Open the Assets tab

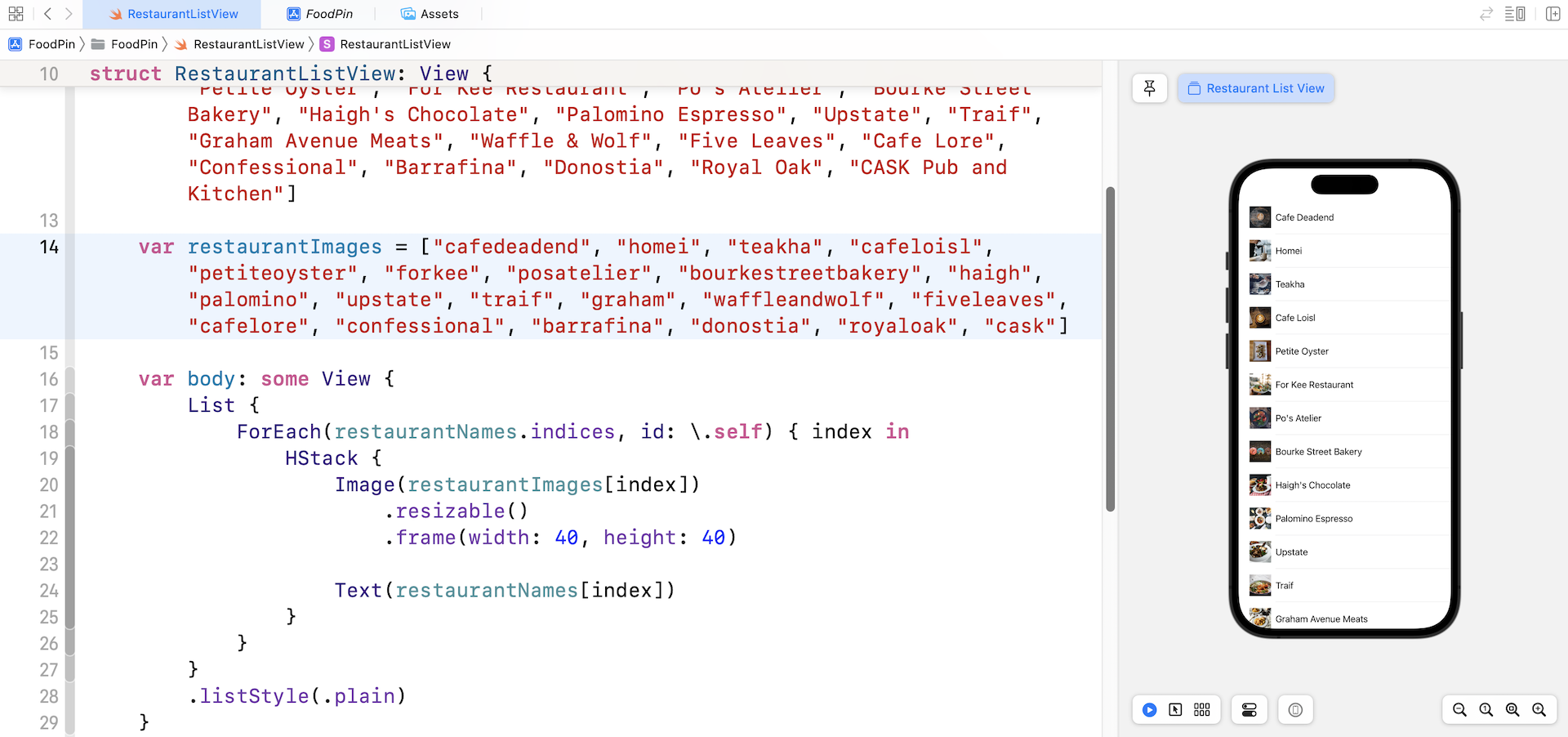point(430,14)
